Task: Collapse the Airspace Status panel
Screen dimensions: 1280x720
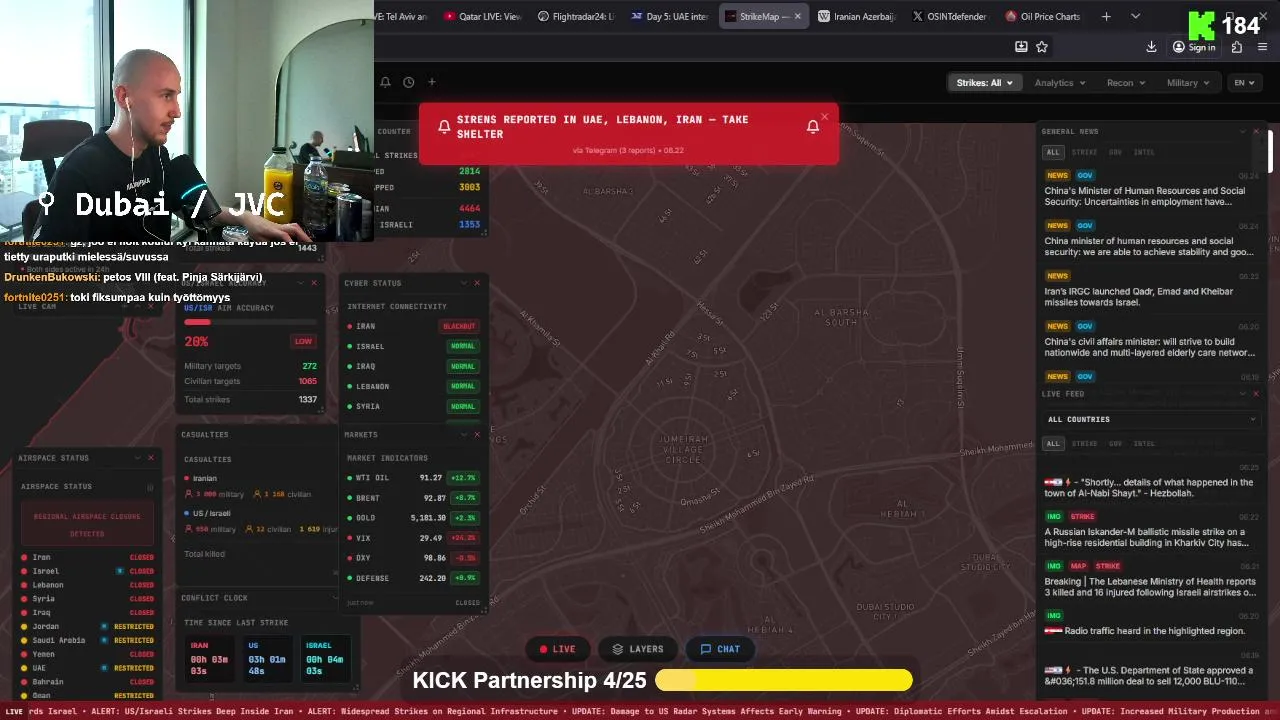Action: tap(138, 458)
